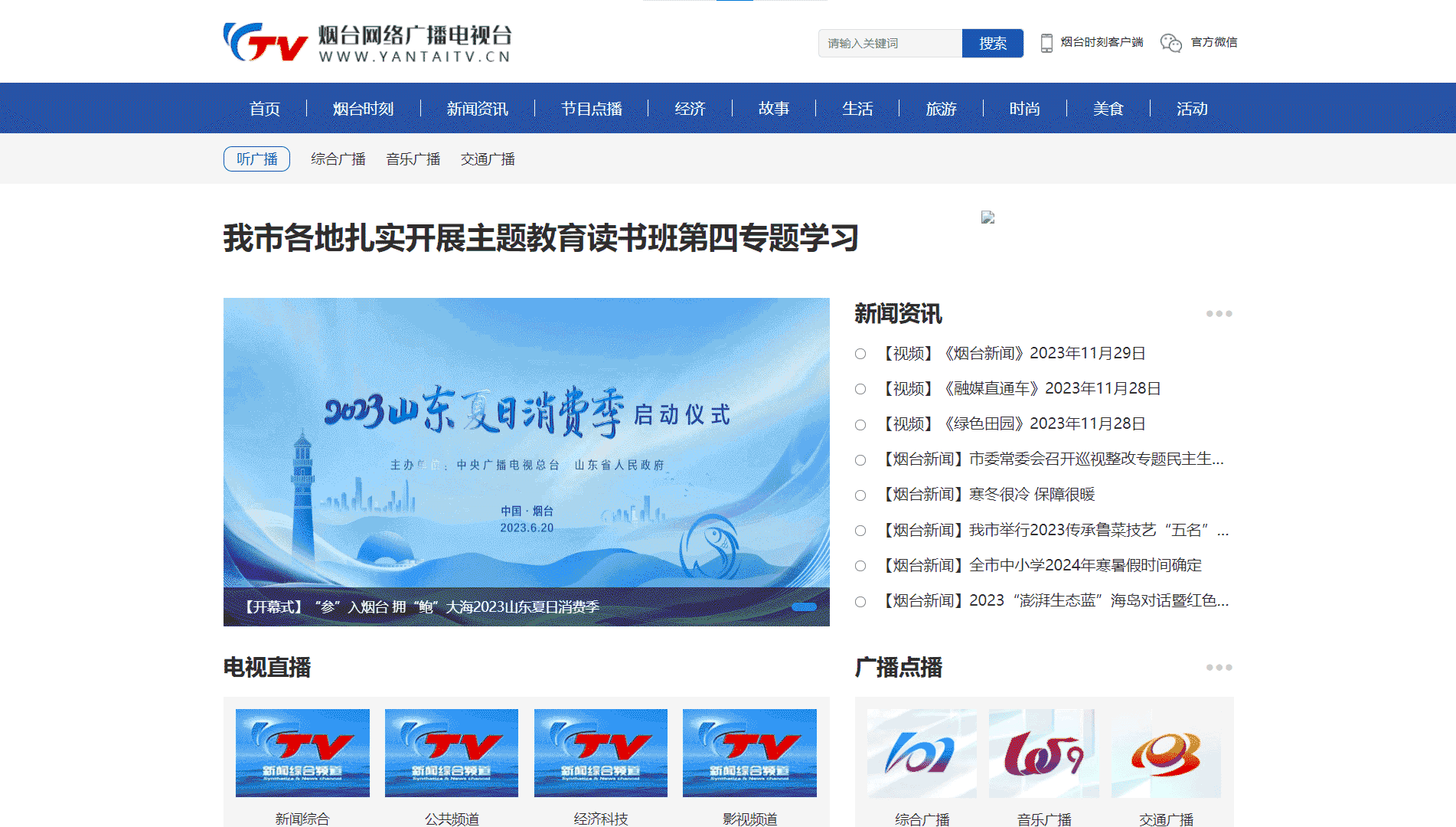Screen dimensions: 1456x827
Task: Open 烟台时刻 navigation item
Action: click(364, 109)
